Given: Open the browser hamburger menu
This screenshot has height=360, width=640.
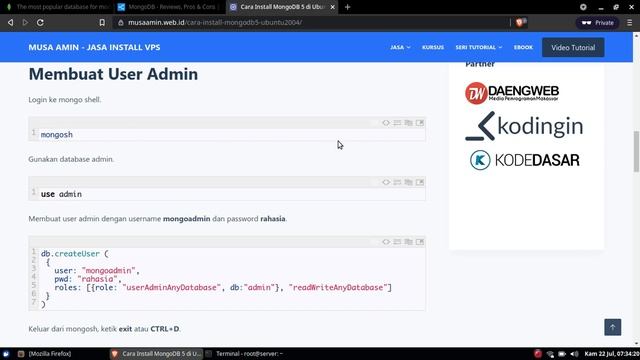Looking at the screenshot, I should [x=630, y=23].
